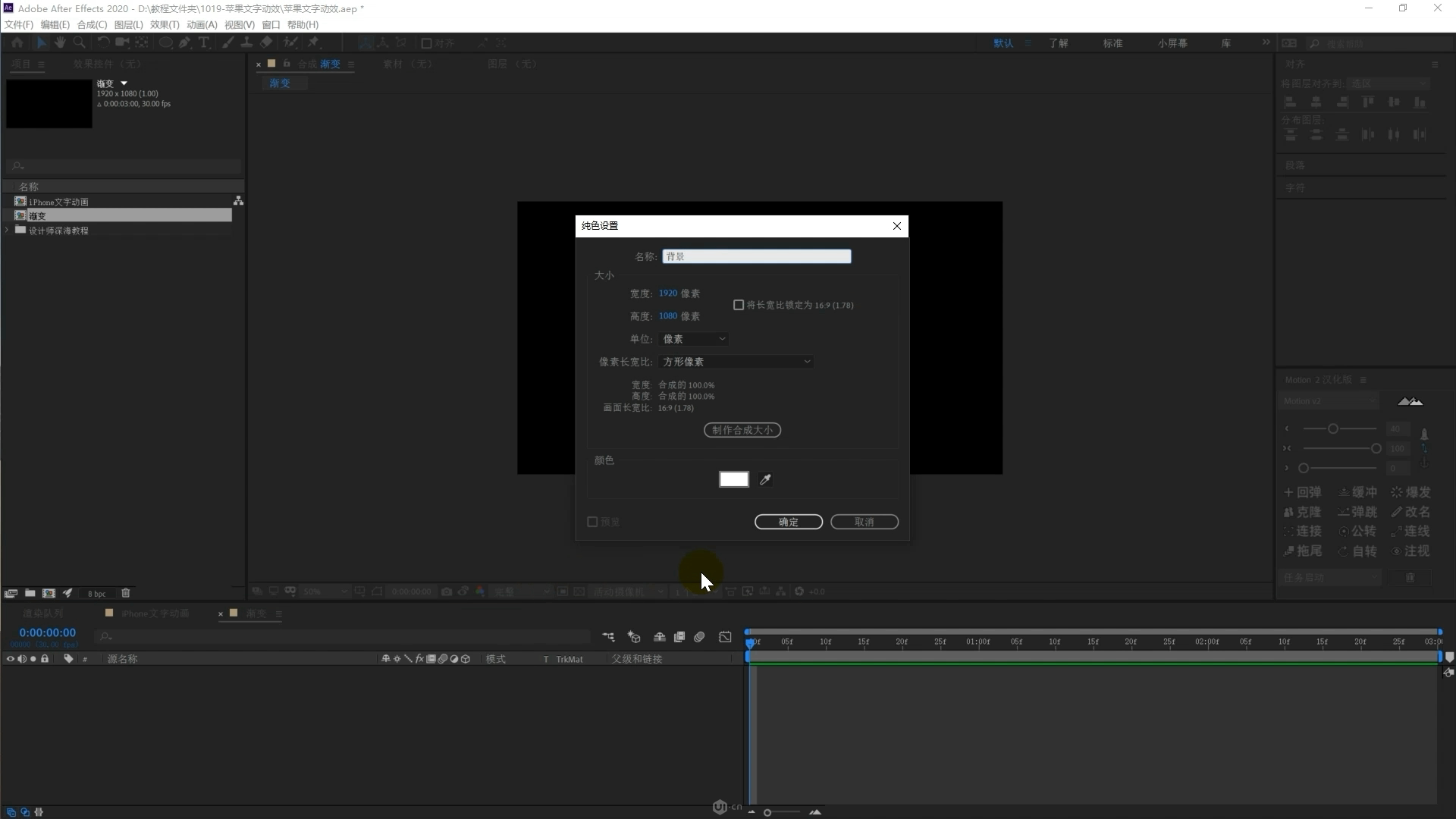The image size is (1456, 819).
Task: Click new folder icon in the Project panel
Action: (30, 593)
